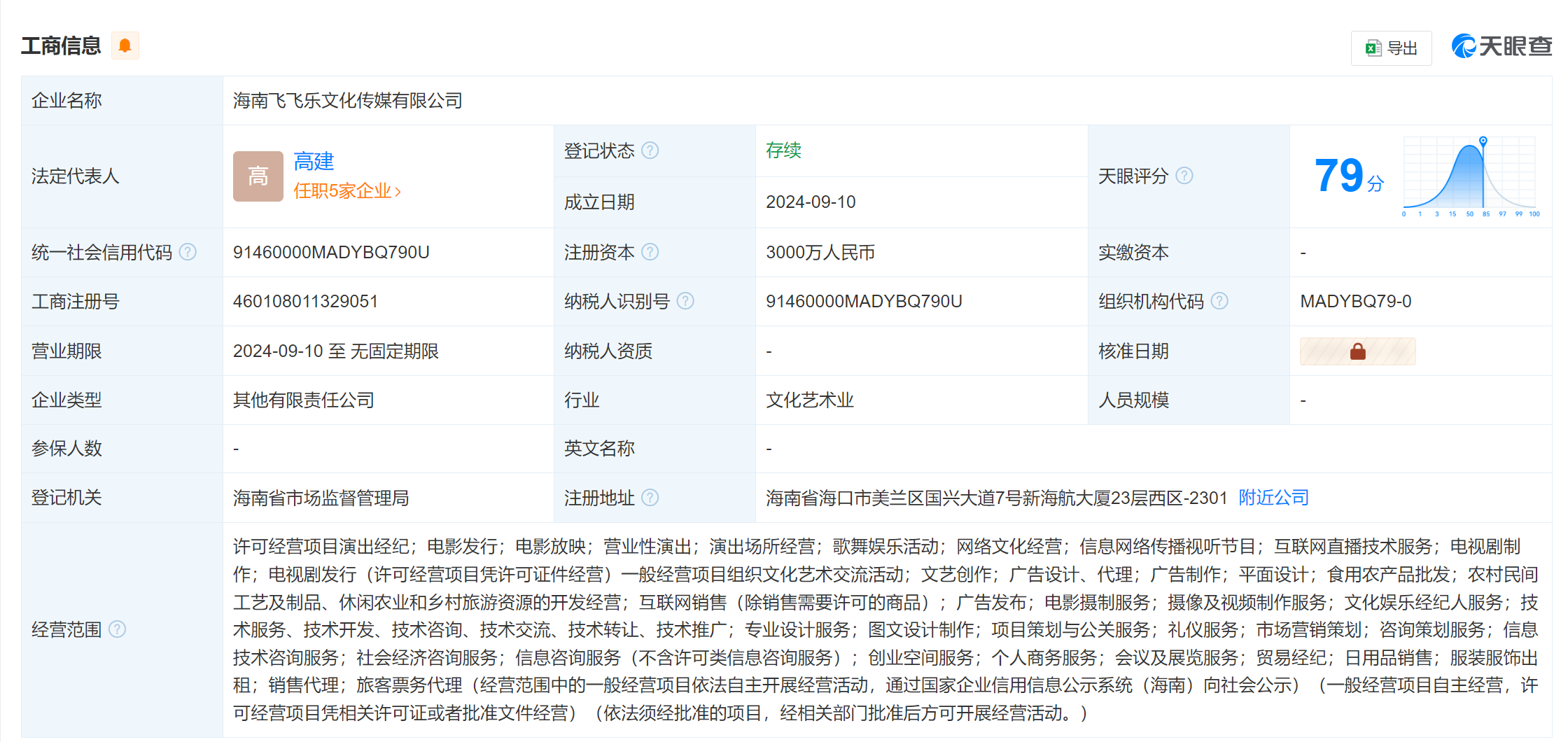This screenshot has width=1568, height=742.
Task: Click help icon next to 注册资本
Action: (650, 252)
